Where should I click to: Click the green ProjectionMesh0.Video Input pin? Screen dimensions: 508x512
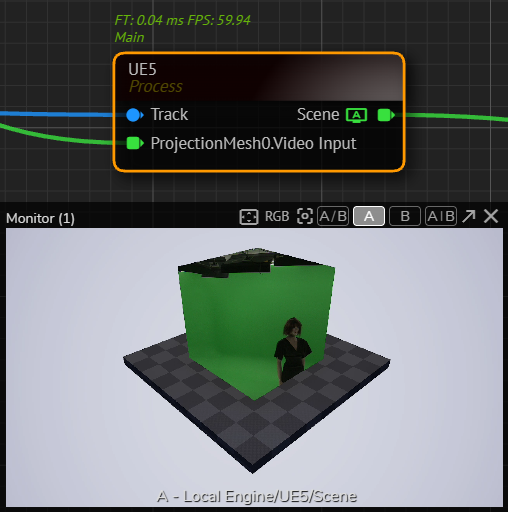[135, 143]
